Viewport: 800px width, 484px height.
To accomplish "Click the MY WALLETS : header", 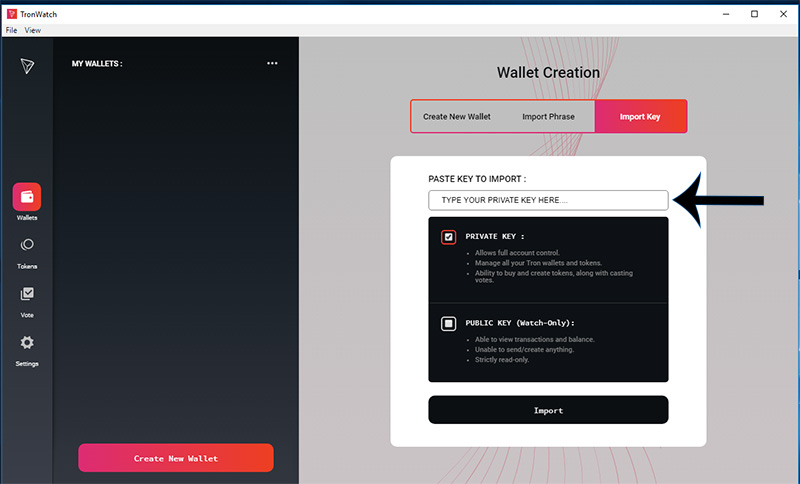I will pyautogui.click(x=97, y=64).
